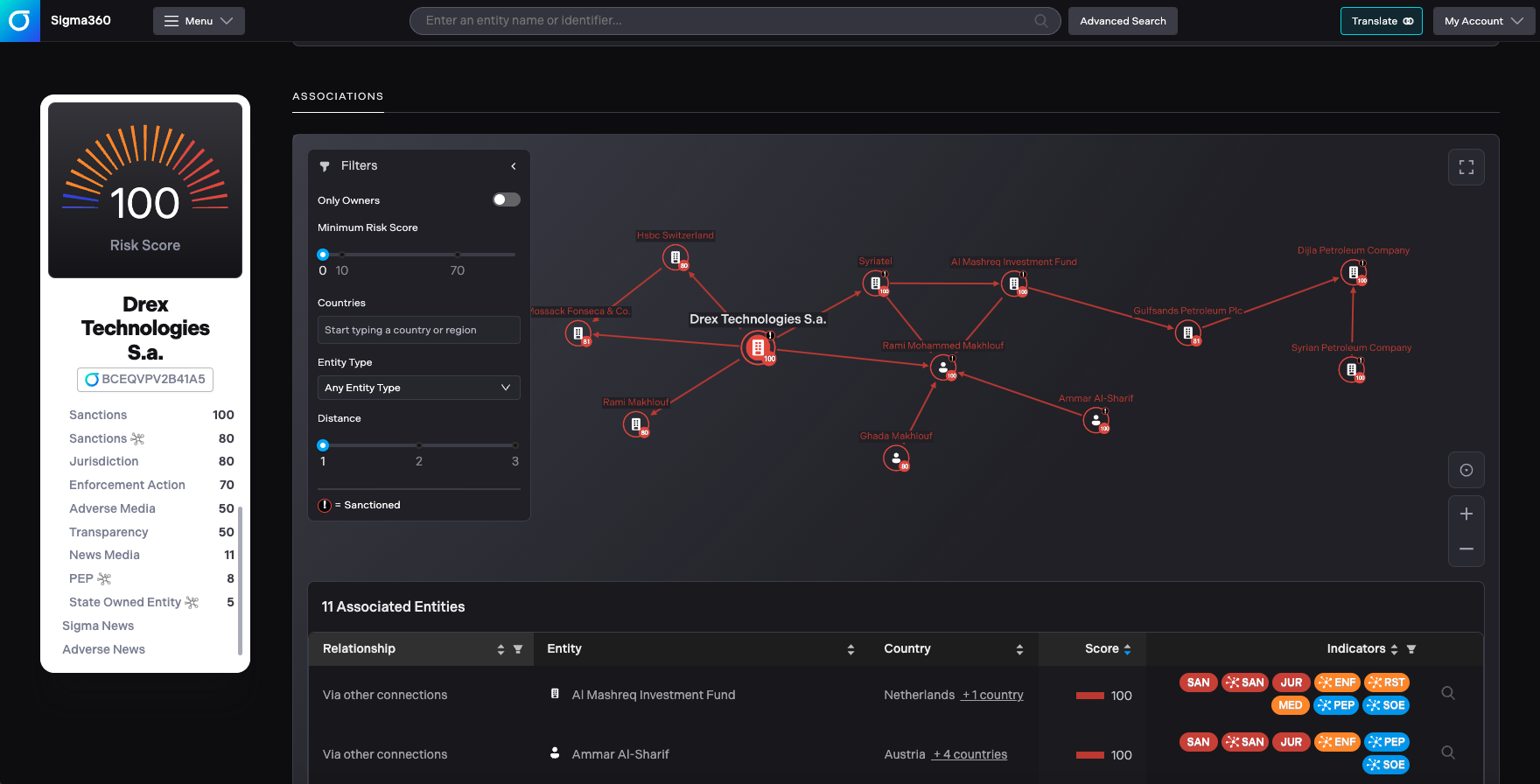Sort the table by Entity column
1540x784 pixels.
pos(850,649)
